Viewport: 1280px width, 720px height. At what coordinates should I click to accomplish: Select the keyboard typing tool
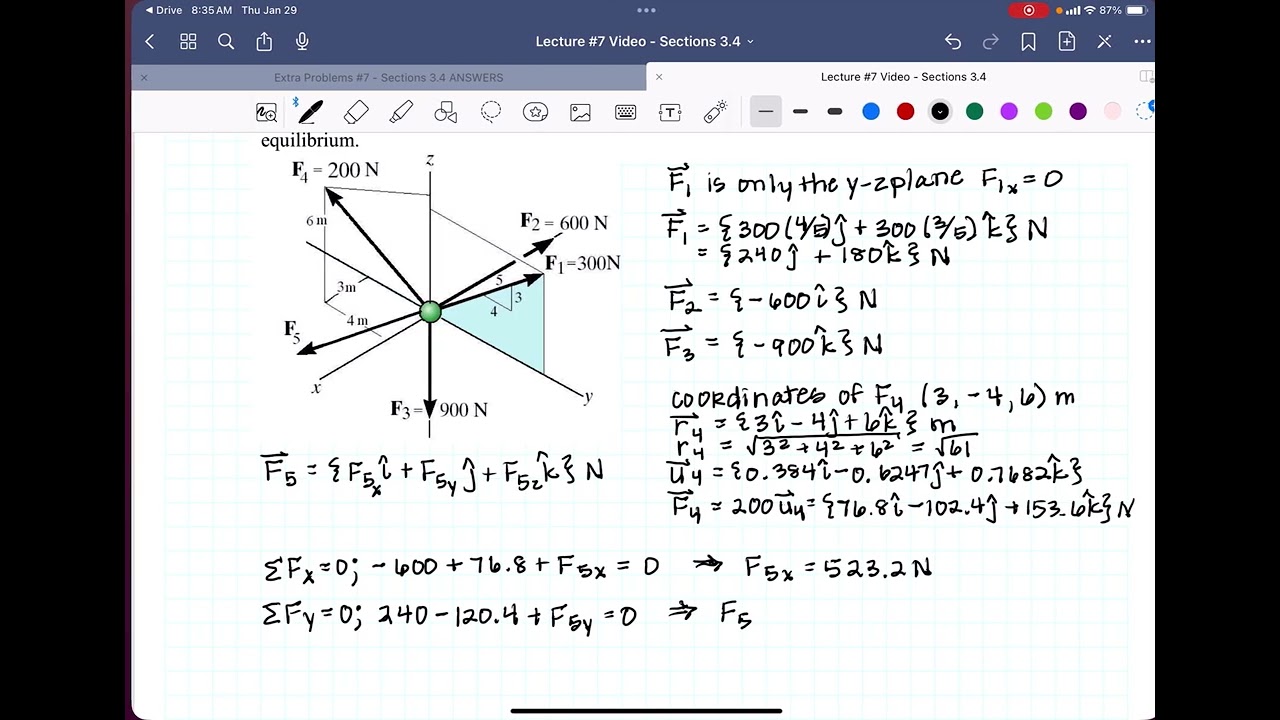point(626,112)
